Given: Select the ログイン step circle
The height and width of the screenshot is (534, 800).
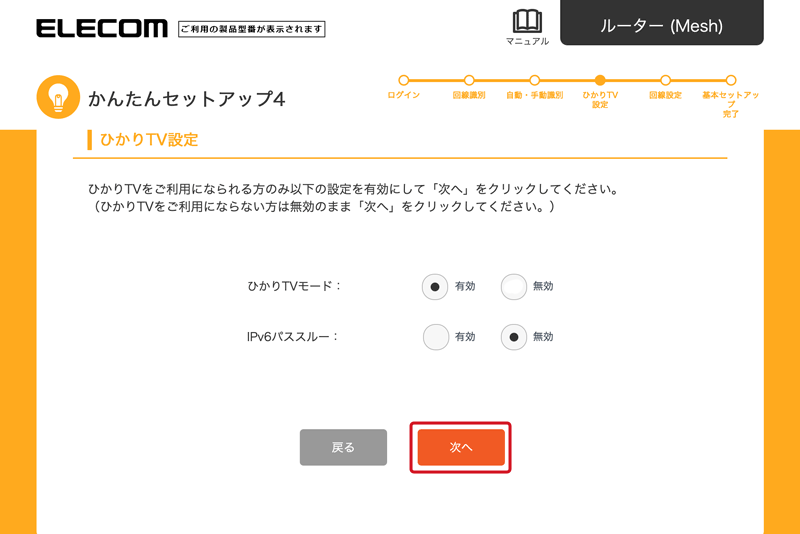Looking at the screenshot, I should [404, 80].
